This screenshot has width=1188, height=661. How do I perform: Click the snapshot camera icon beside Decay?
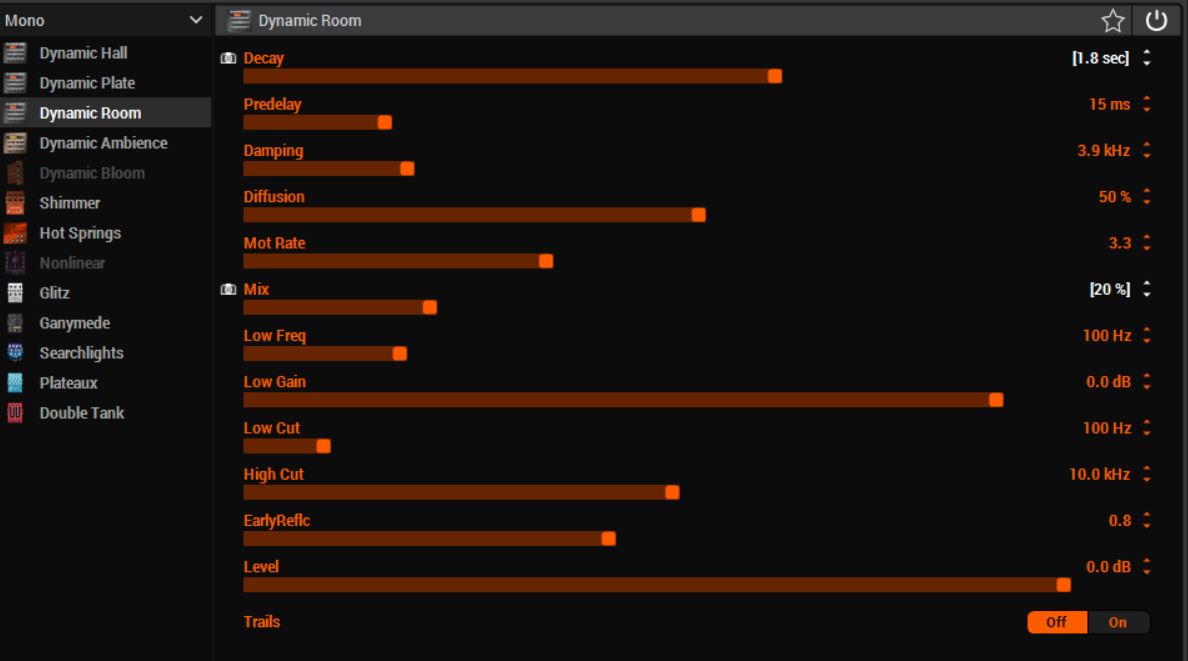228,58
